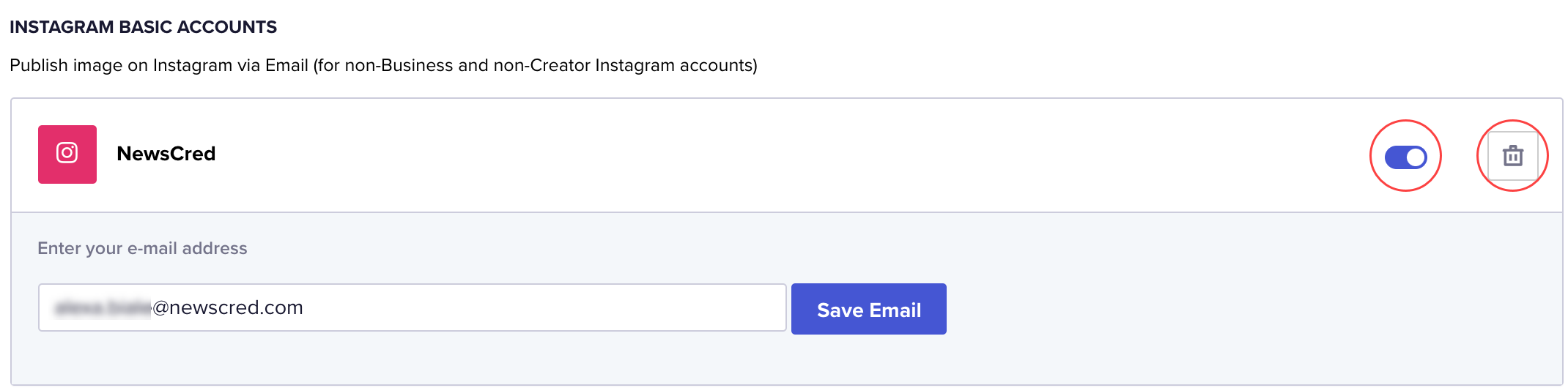This screenshot has width=1568, height=388.
Task: Click the blue Save Email button
Action: [869, 309]
